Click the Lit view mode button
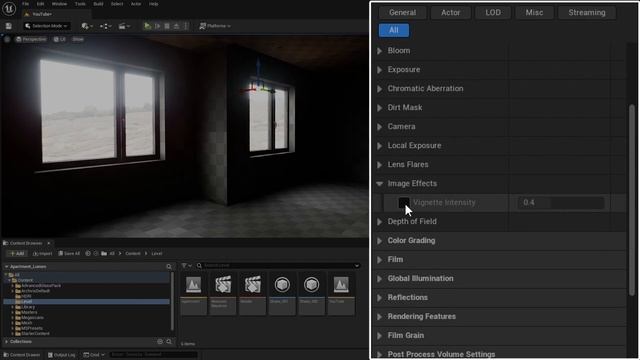 [60, 39]
